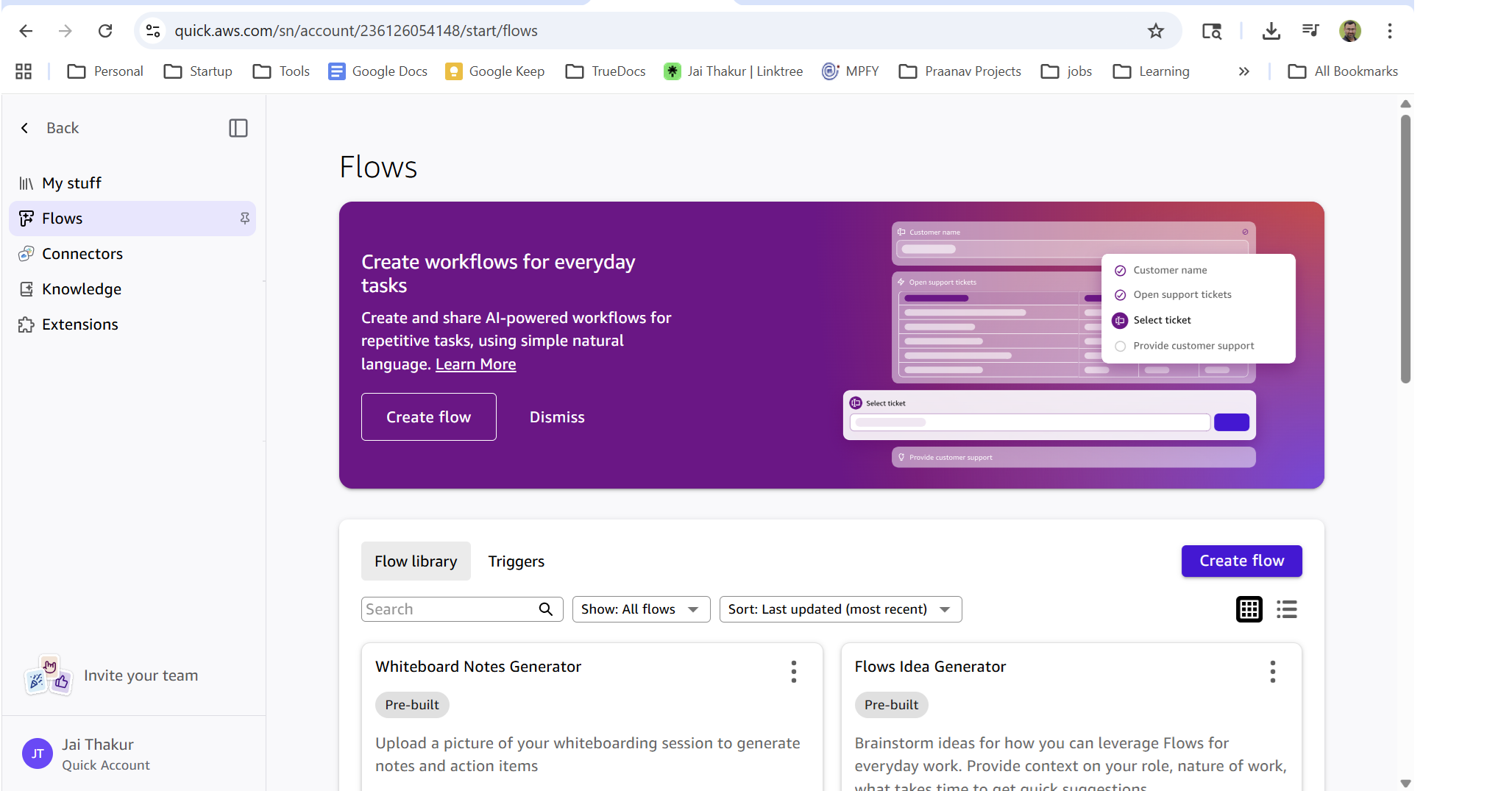Open the Tools bookmarks folder
This screenshot has height=791, width=1512.
coord(282,71)
